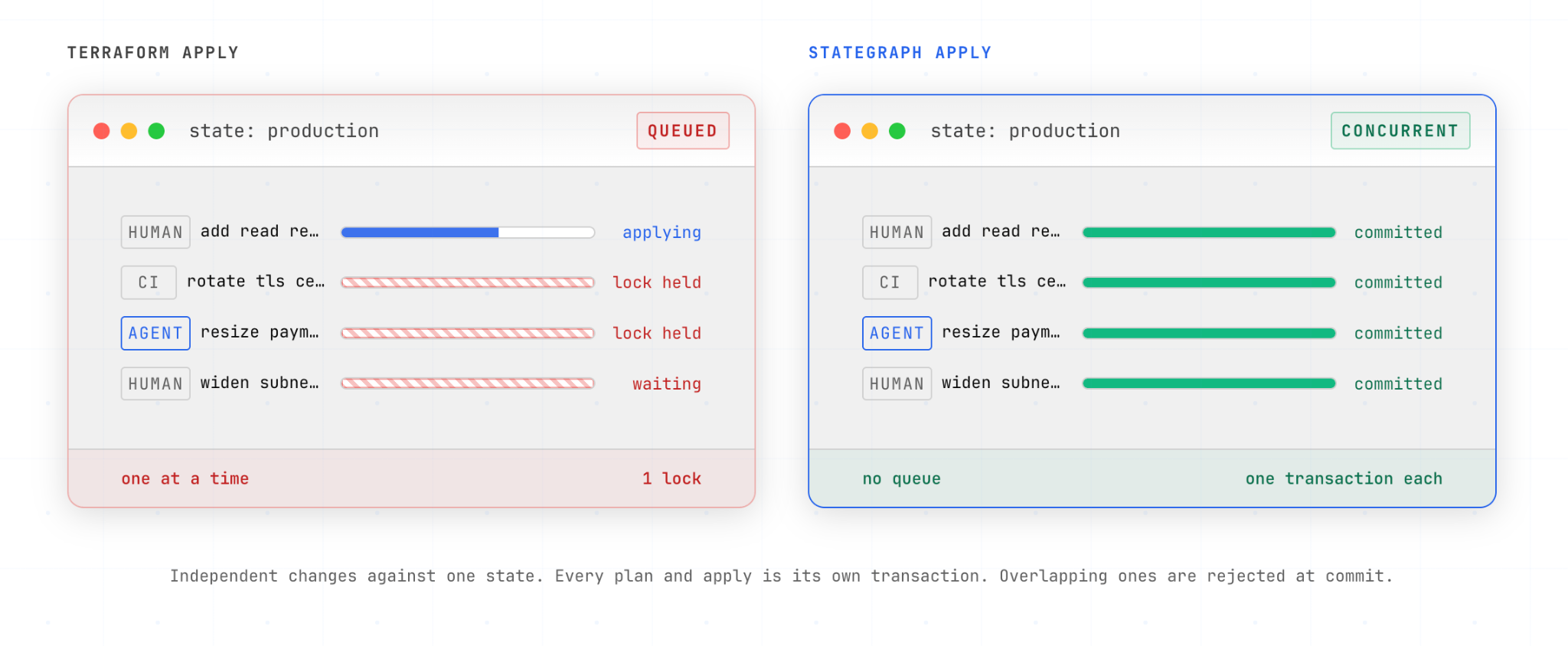Click the yellow dot in Stategraph window
Image resolution: width=1568 pixels, height=646 pixels.
click(x=870, y=131)
